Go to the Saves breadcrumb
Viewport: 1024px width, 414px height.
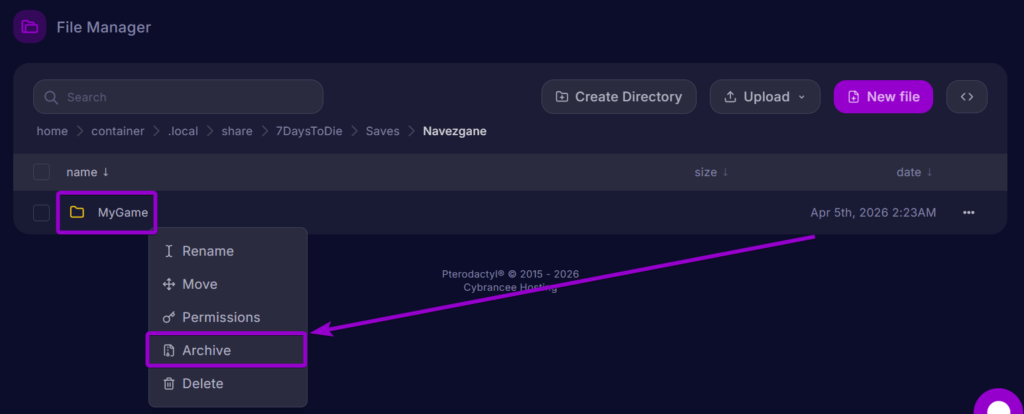(x=383, y=131)
